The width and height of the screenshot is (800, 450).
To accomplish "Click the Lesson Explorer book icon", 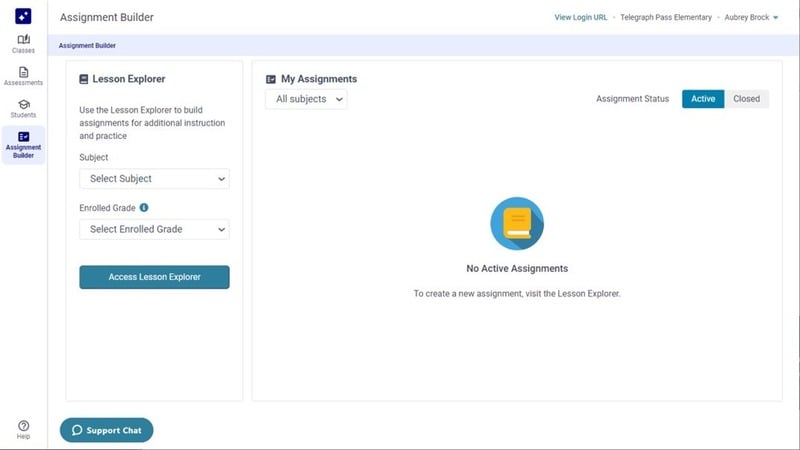I will tap(84, 79).
